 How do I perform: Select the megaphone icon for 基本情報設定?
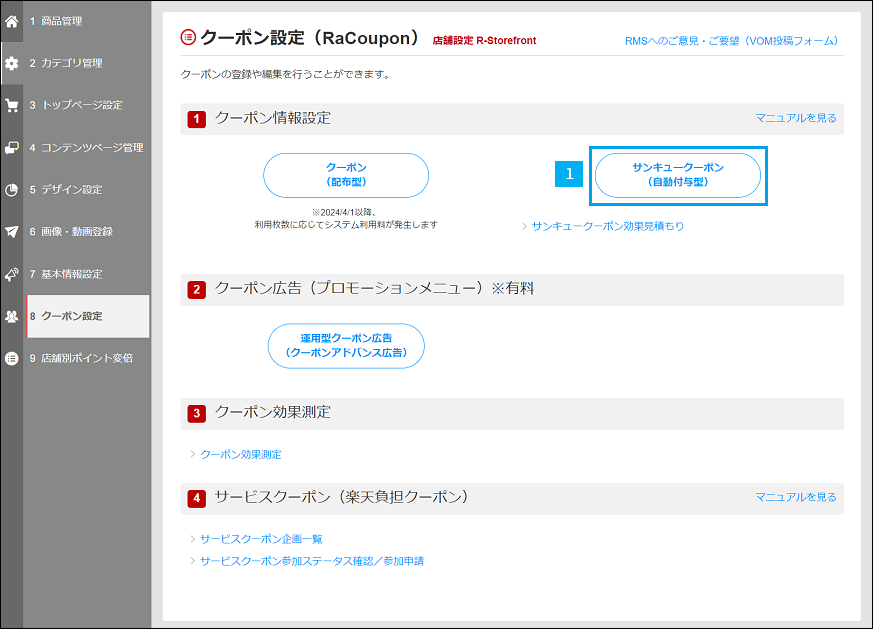pos(13,272)
